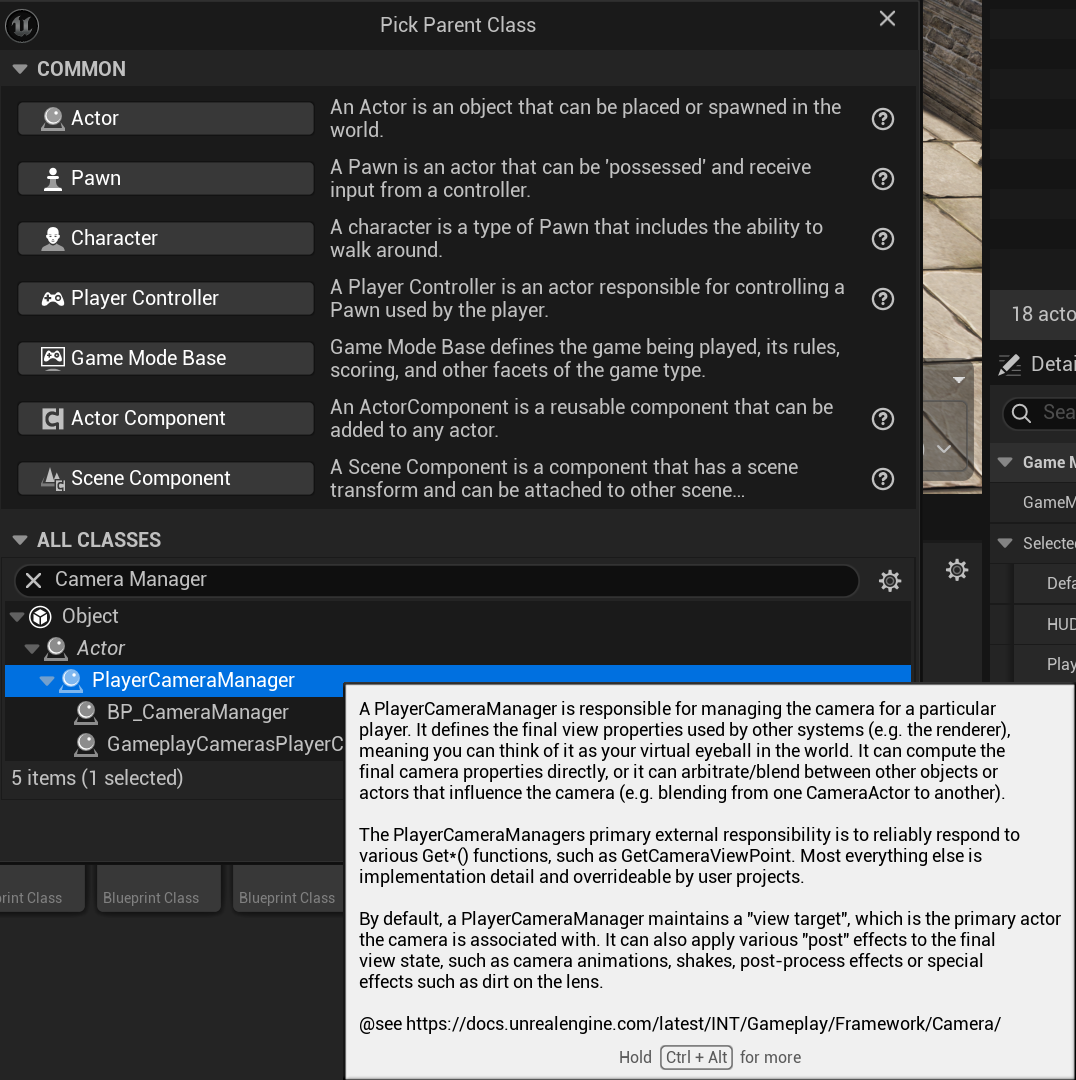Screen dimensions: 1076x1080
Task: Pick Game Mode Base as parent class
Action: pos(165,358)
